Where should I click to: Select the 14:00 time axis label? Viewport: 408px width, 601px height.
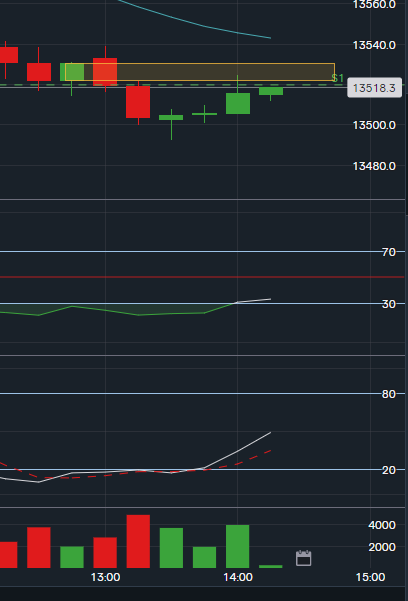coord(238,577)
